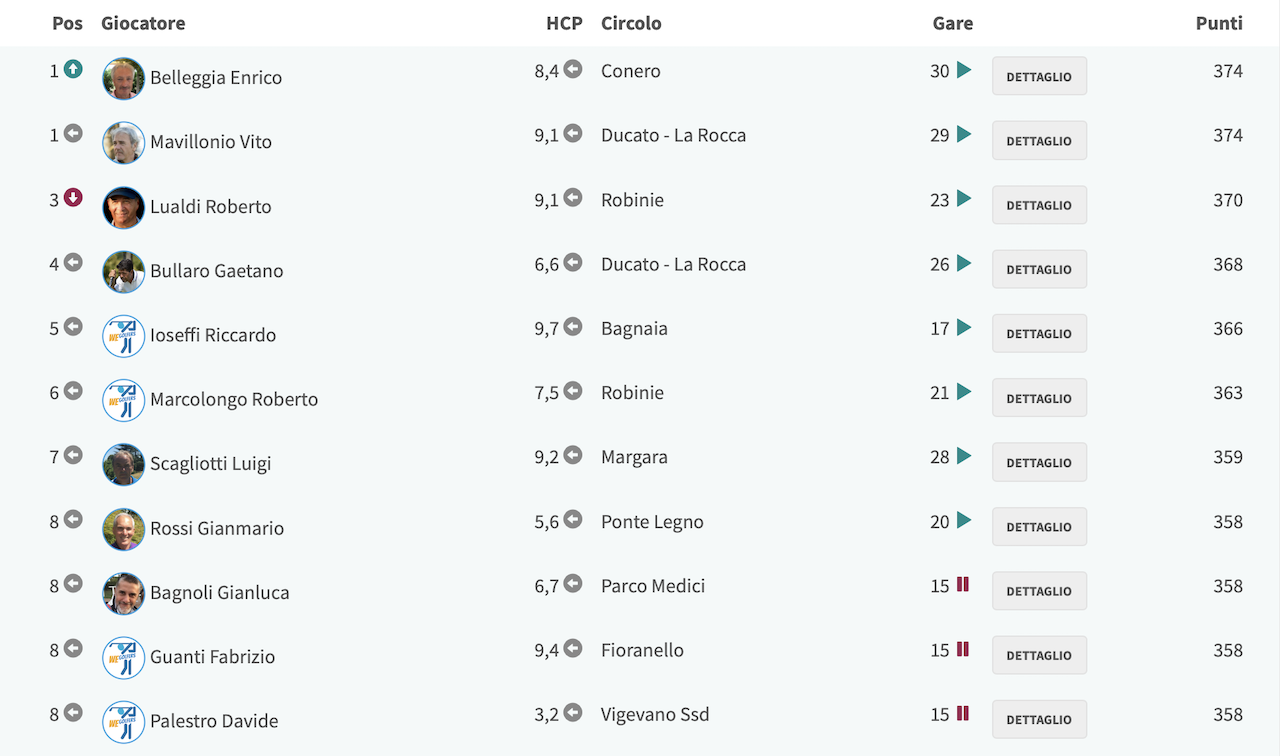Select player name Marcolongo Roberto
Viewport: 1280px width, 756px height.
coord(234,399)
